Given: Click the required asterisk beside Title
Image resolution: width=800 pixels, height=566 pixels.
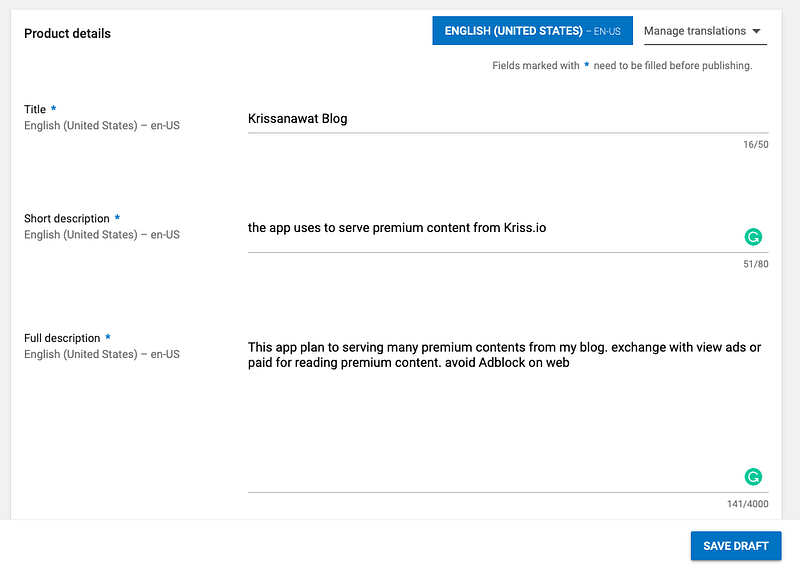Looking at the screenshot, I should tap(54, 109).
